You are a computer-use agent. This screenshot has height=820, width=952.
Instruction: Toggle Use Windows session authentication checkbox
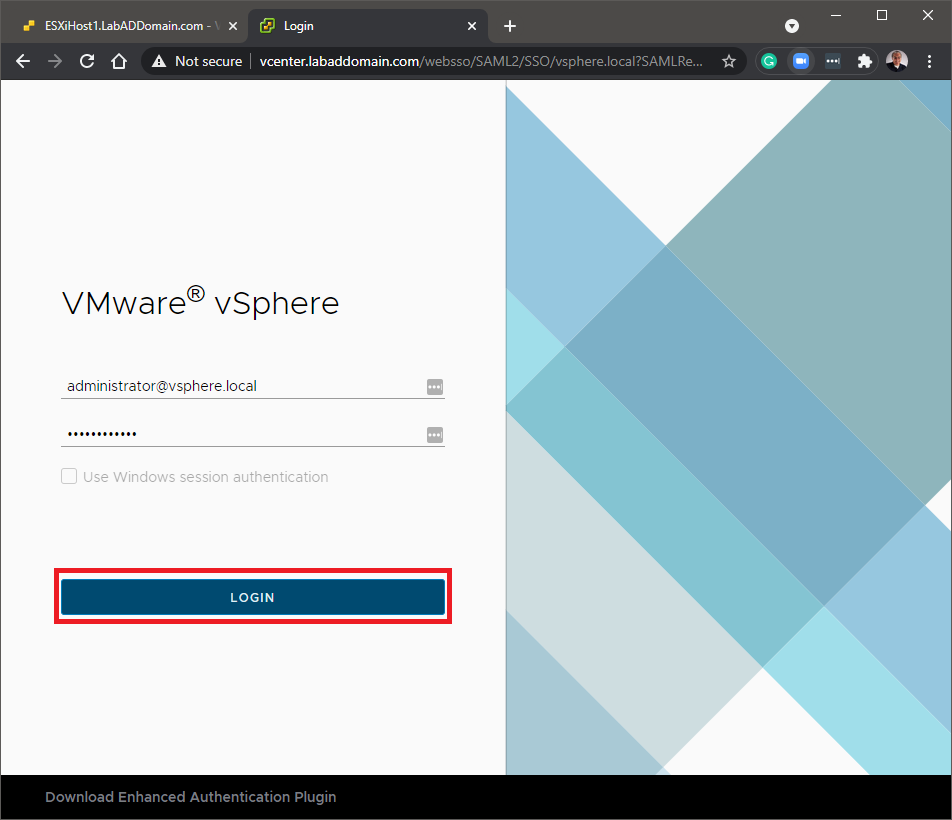click(x=69, y=477)
